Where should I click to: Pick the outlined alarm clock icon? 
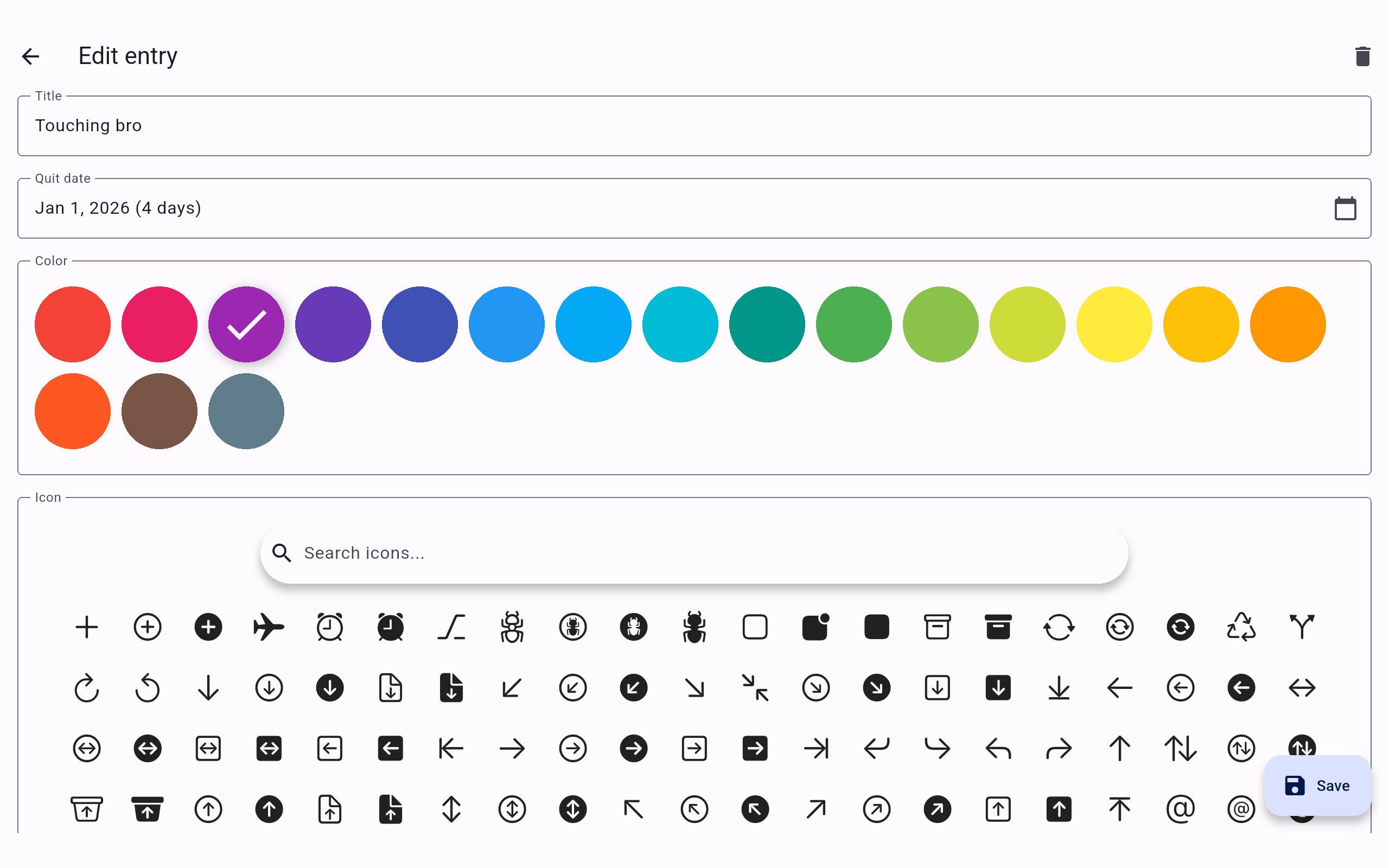pyautogui.click(x=329, y=627)
